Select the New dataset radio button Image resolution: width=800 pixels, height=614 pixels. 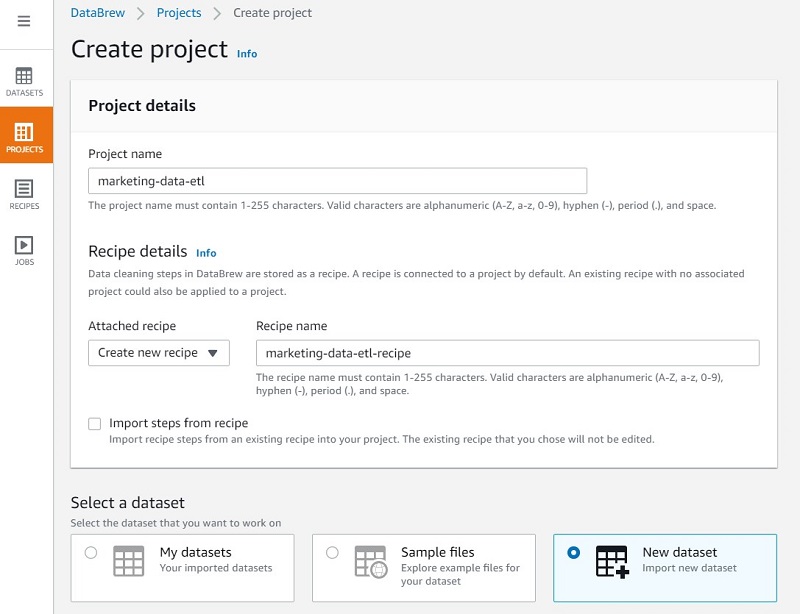pos(573,553)
